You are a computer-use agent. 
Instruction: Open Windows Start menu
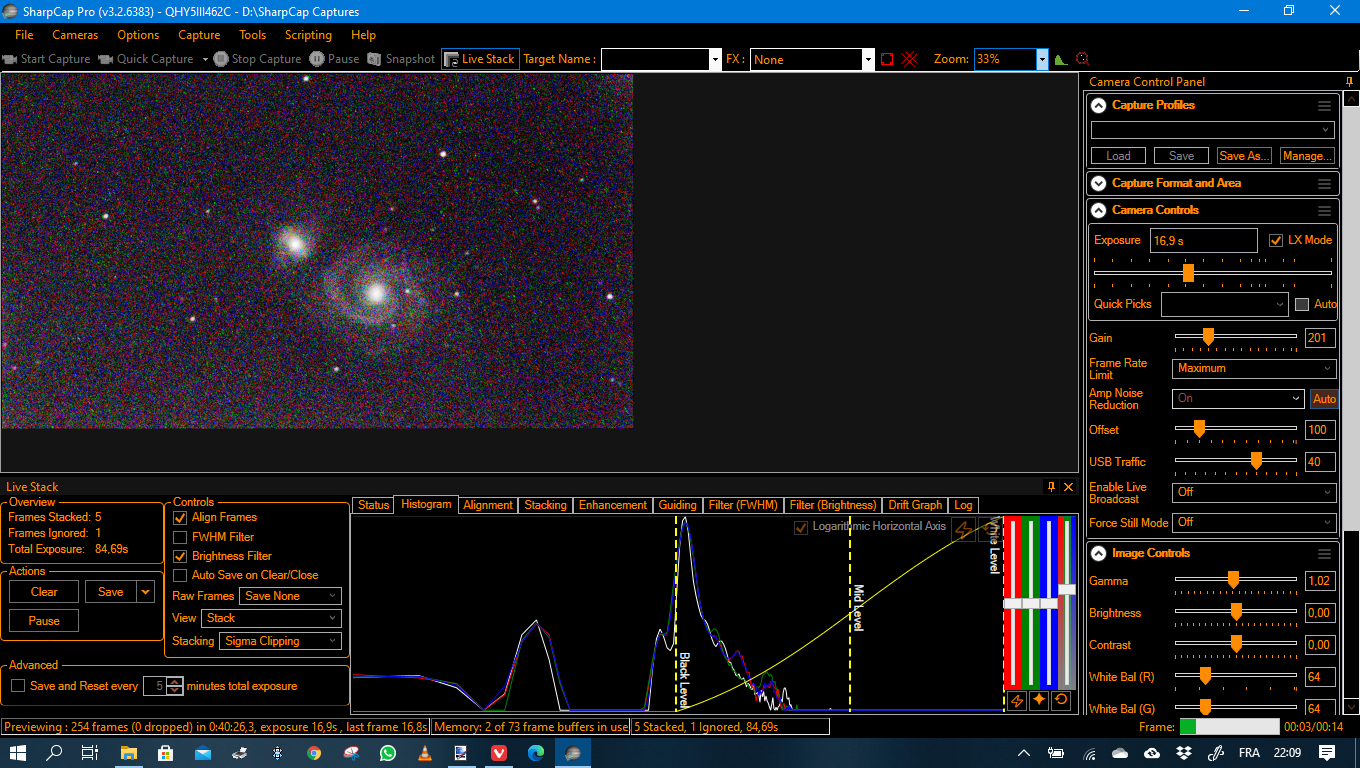(x=19, y=752)
